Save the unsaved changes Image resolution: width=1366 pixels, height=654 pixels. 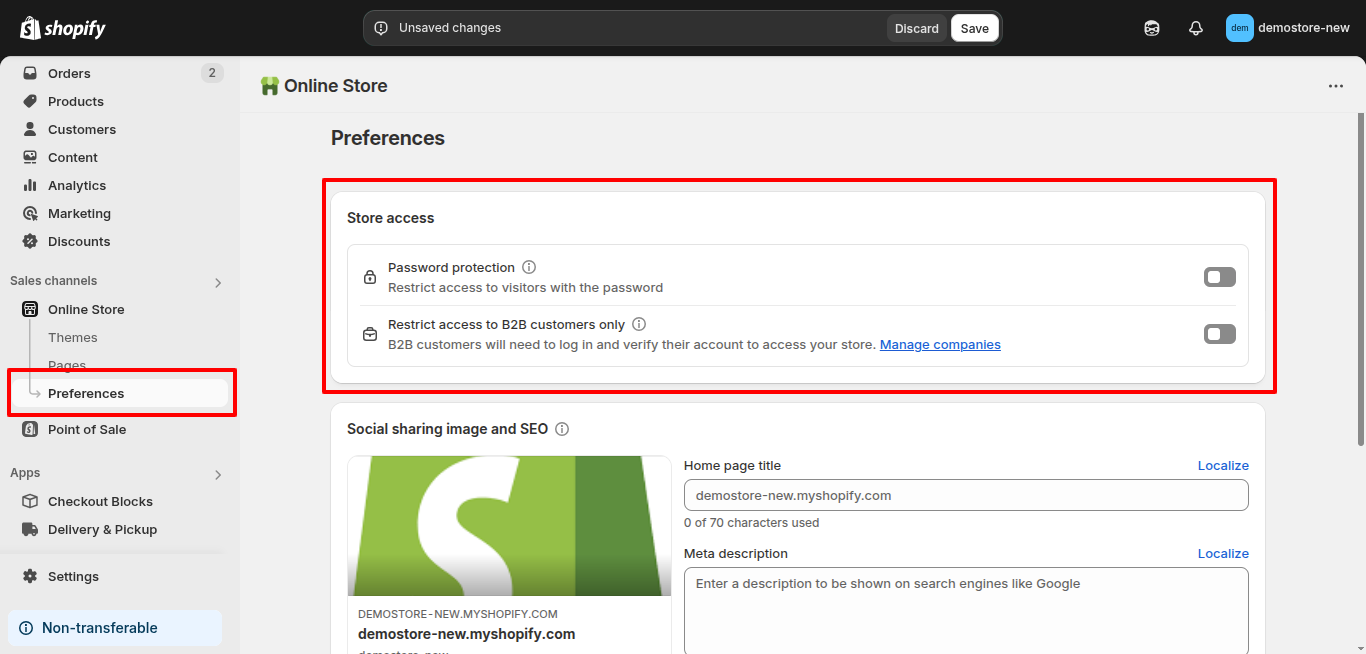pyautogui.click(x=974, y=27)
